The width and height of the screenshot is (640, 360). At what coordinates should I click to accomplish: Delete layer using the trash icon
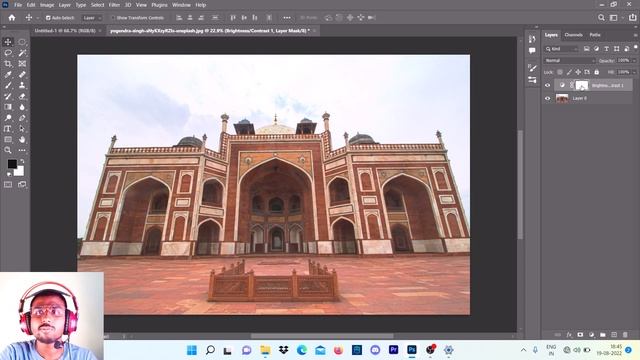click(x=625, y=335)
